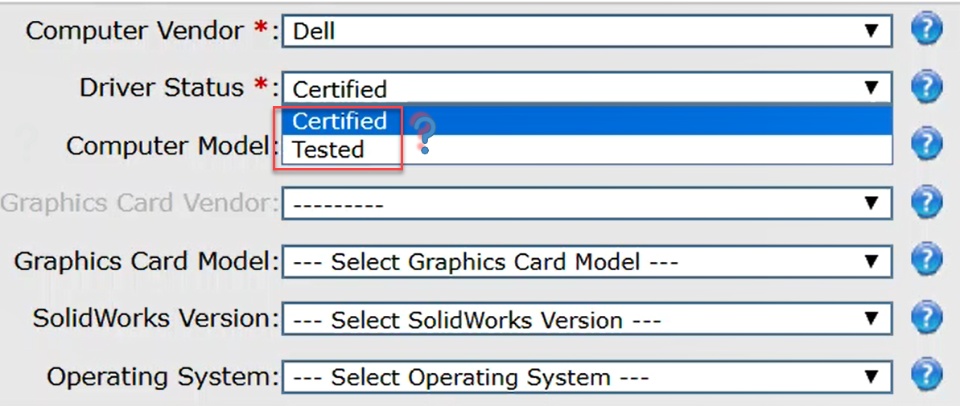The image size is (960, 406).
Task: Click the Operating System help icon
Action: 927,376
